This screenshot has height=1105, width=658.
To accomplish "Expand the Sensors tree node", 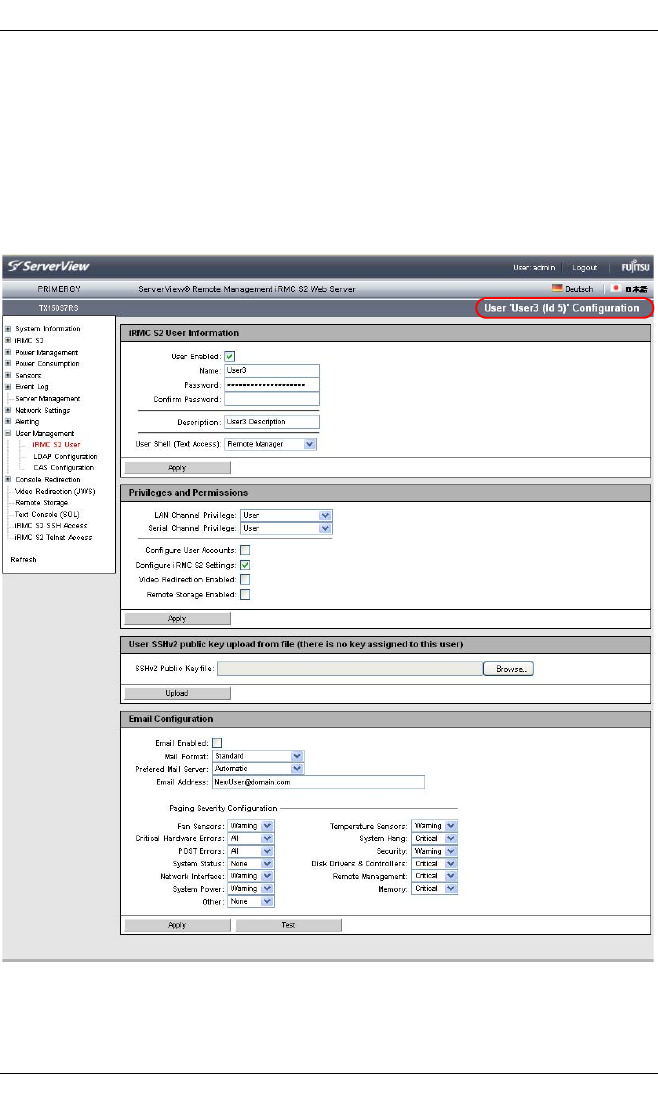I will click(8, 376).
